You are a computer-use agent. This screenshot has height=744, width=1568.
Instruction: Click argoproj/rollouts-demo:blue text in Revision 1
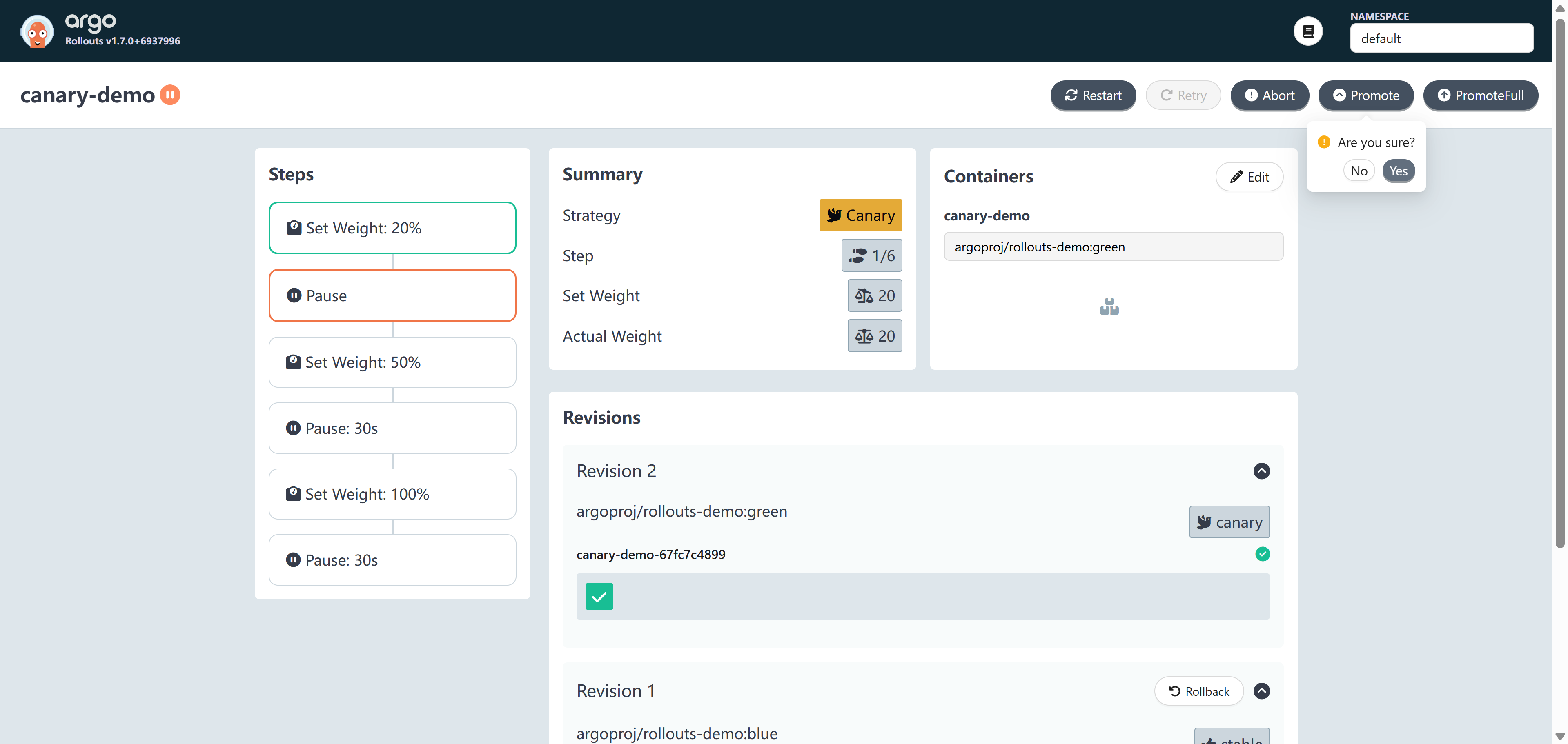click(677, 734)
